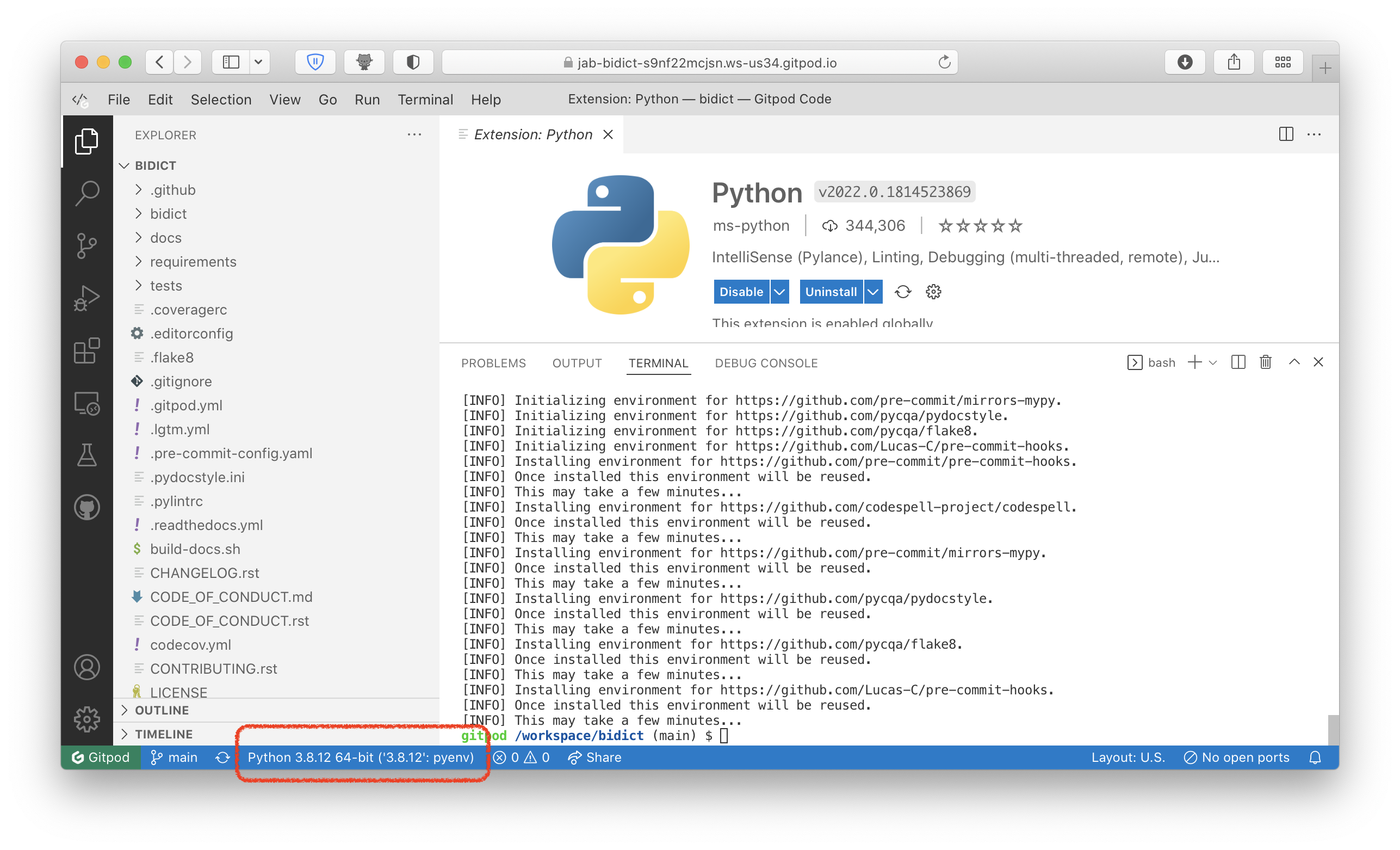Open the Remote Explorer sidebar
Viewport: 1400px width, 850px height.
click(x=87, y=403)
